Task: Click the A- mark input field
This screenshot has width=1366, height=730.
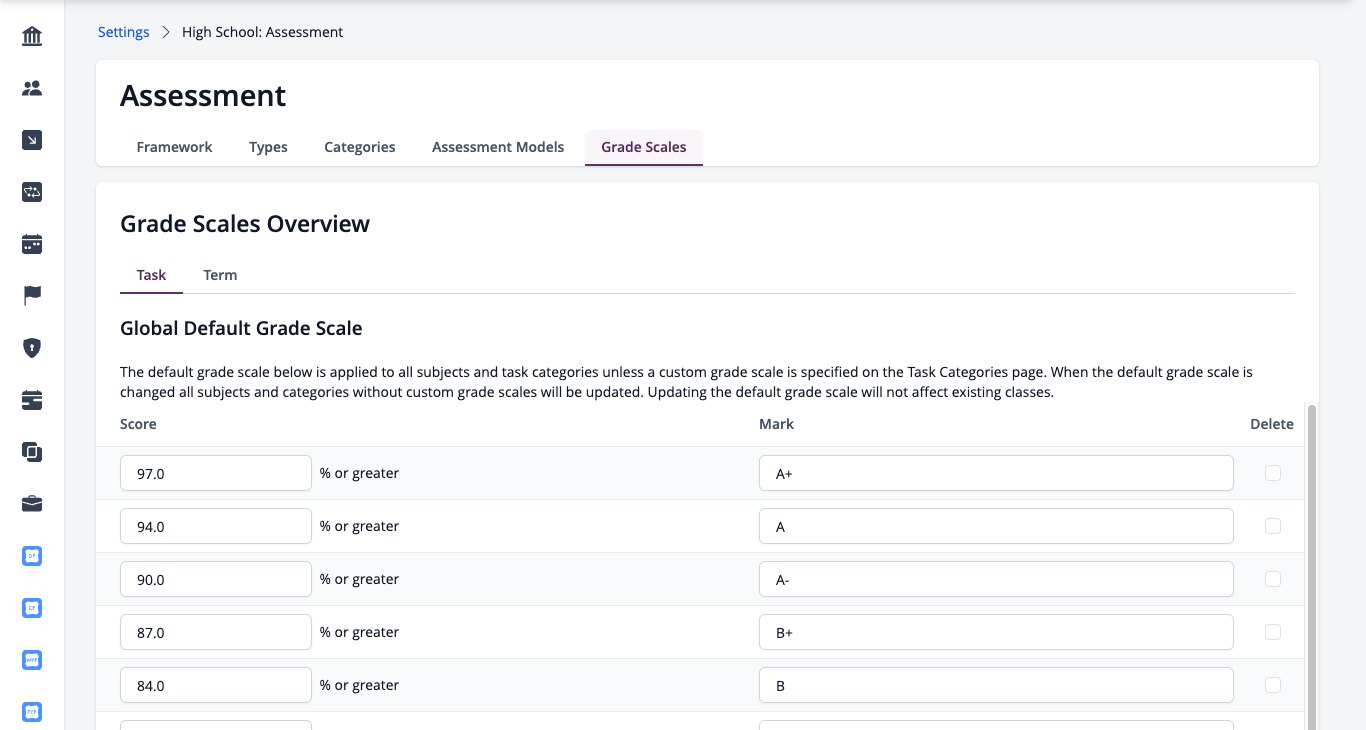Action: coord(996,579)
